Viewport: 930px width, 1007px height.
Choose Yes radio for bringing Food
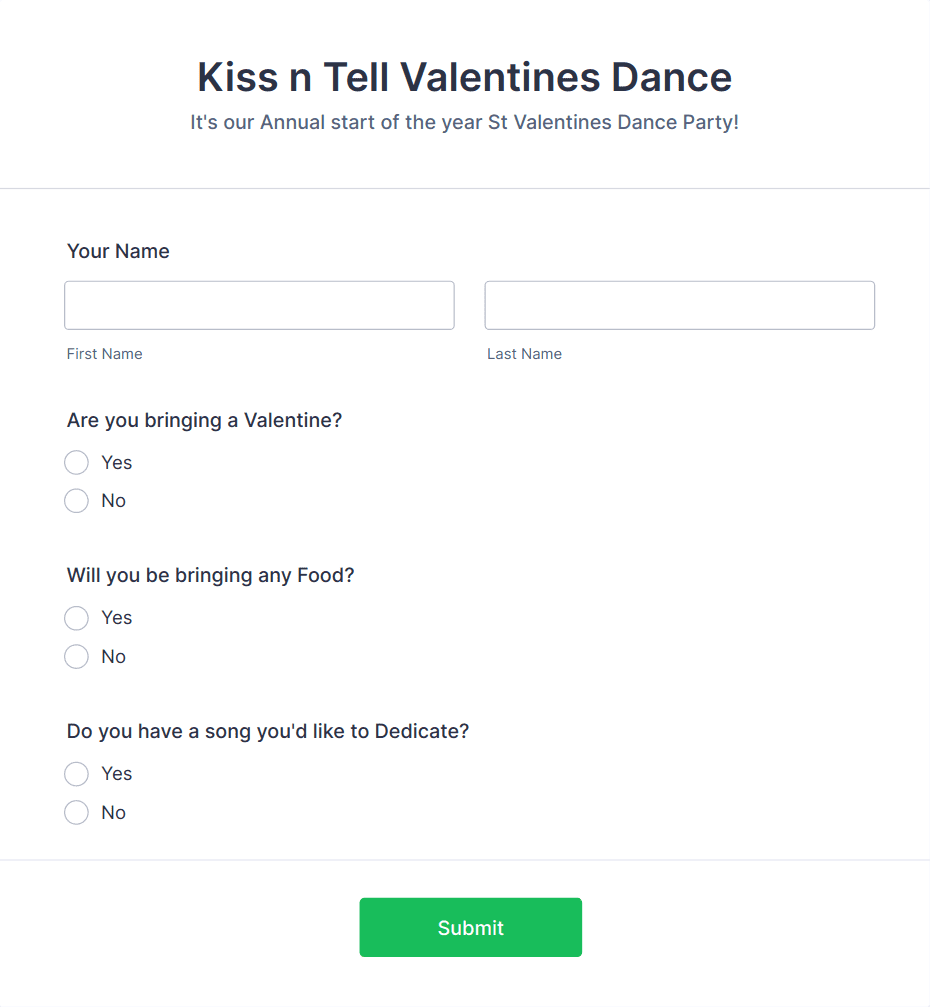point(77,618)
